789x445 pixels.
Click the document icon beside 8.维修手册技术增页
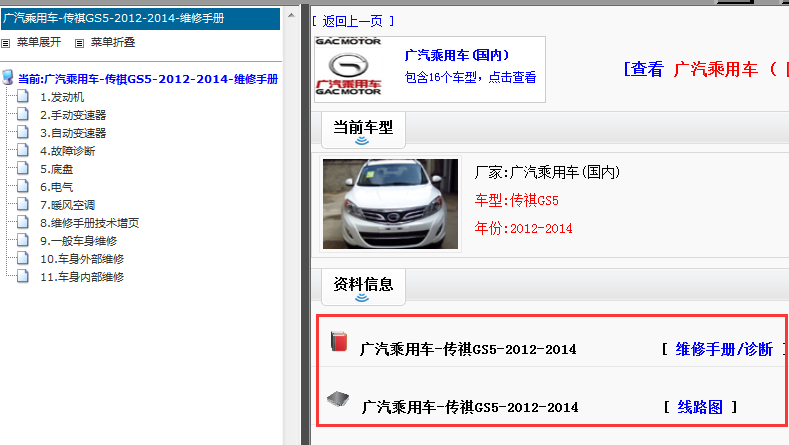23,222
